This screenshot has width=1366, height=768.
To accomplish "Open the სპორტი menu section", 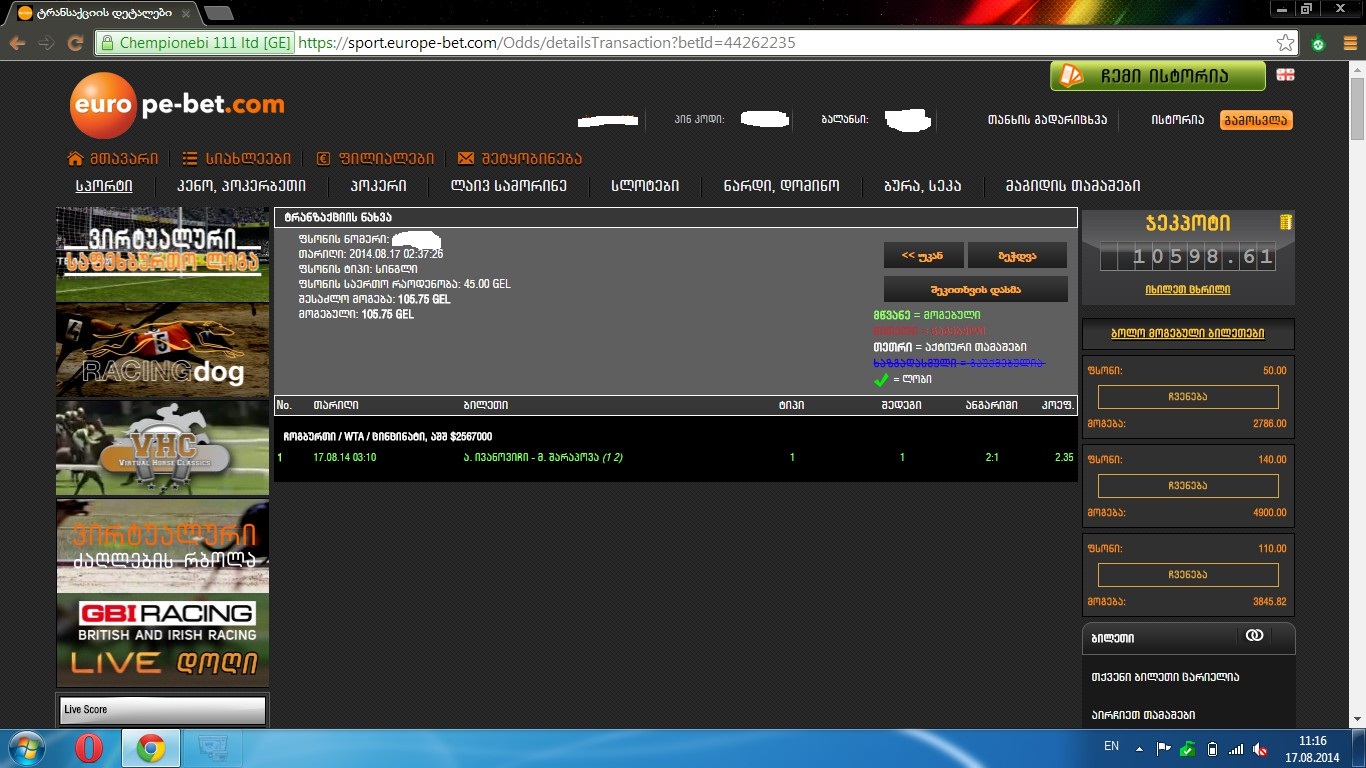I will coord(104,186).
